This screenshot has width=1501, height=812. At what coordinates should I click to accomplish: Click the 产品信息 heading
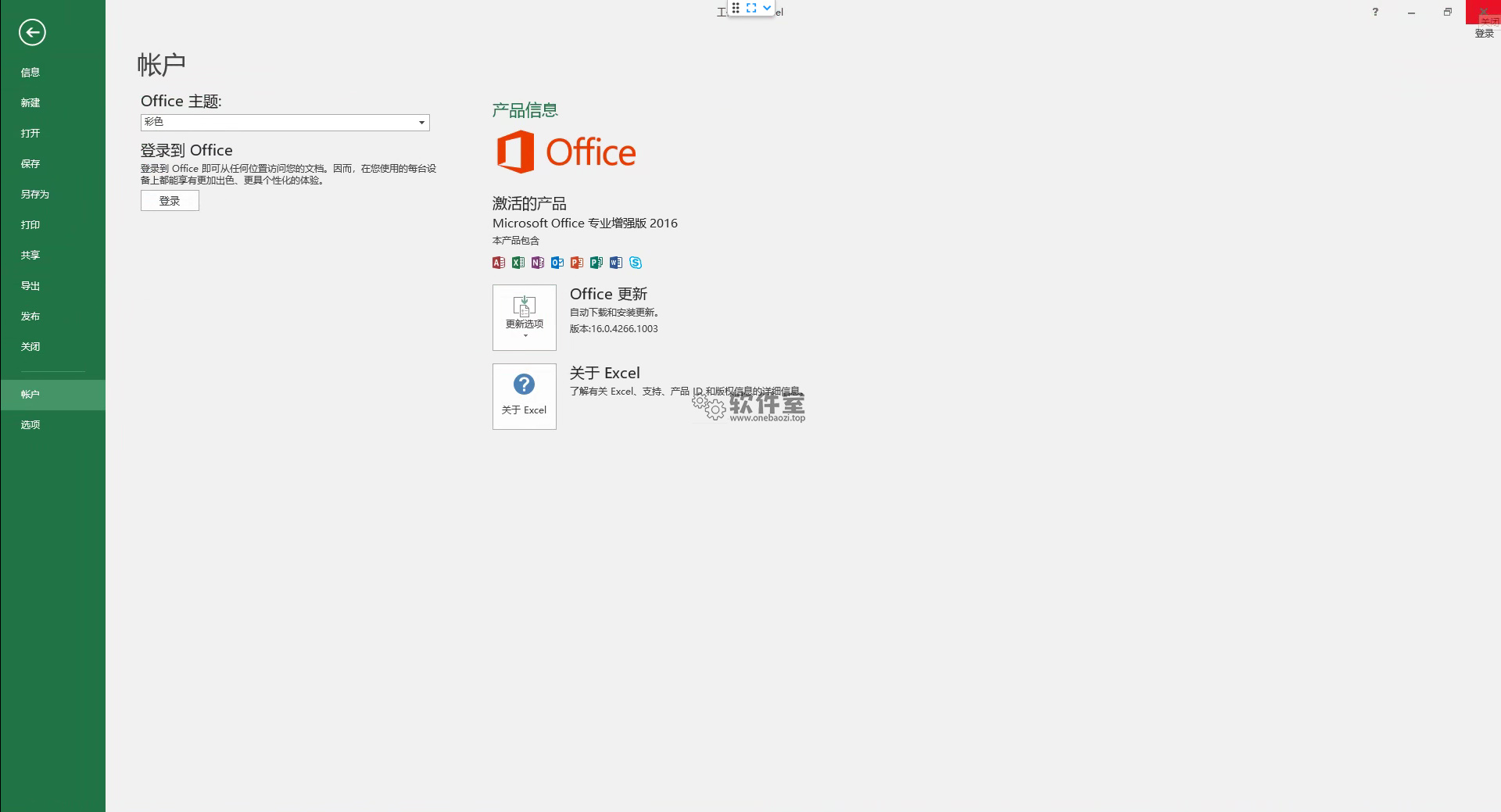(525, 110)
